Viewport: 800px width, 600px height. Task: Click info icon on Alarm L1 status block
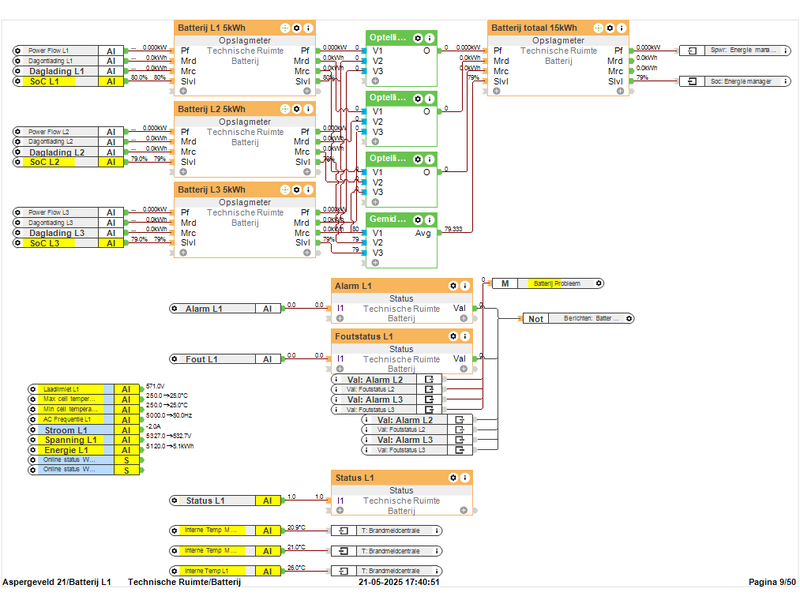[465, 286]
